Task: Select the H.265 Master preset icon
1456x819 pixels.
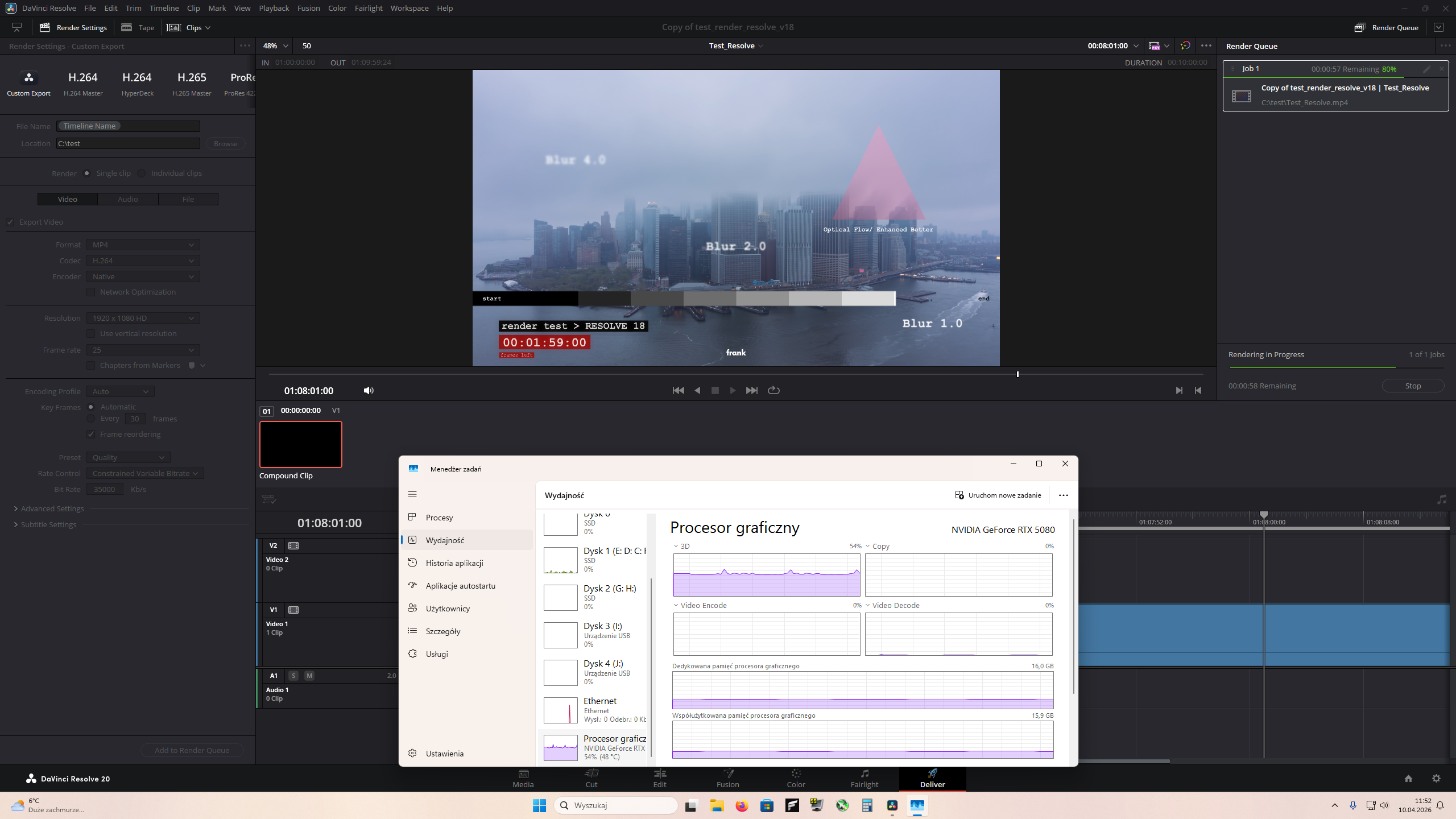Action: pos(192,83)
